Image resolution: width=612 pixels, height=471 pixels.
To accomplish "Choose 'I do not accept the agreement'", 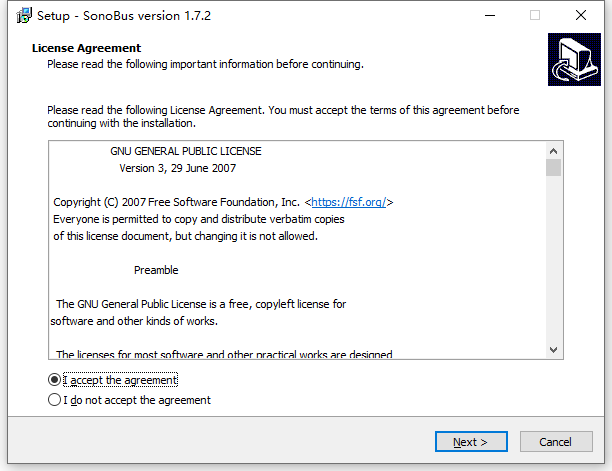I will point(55,400).
